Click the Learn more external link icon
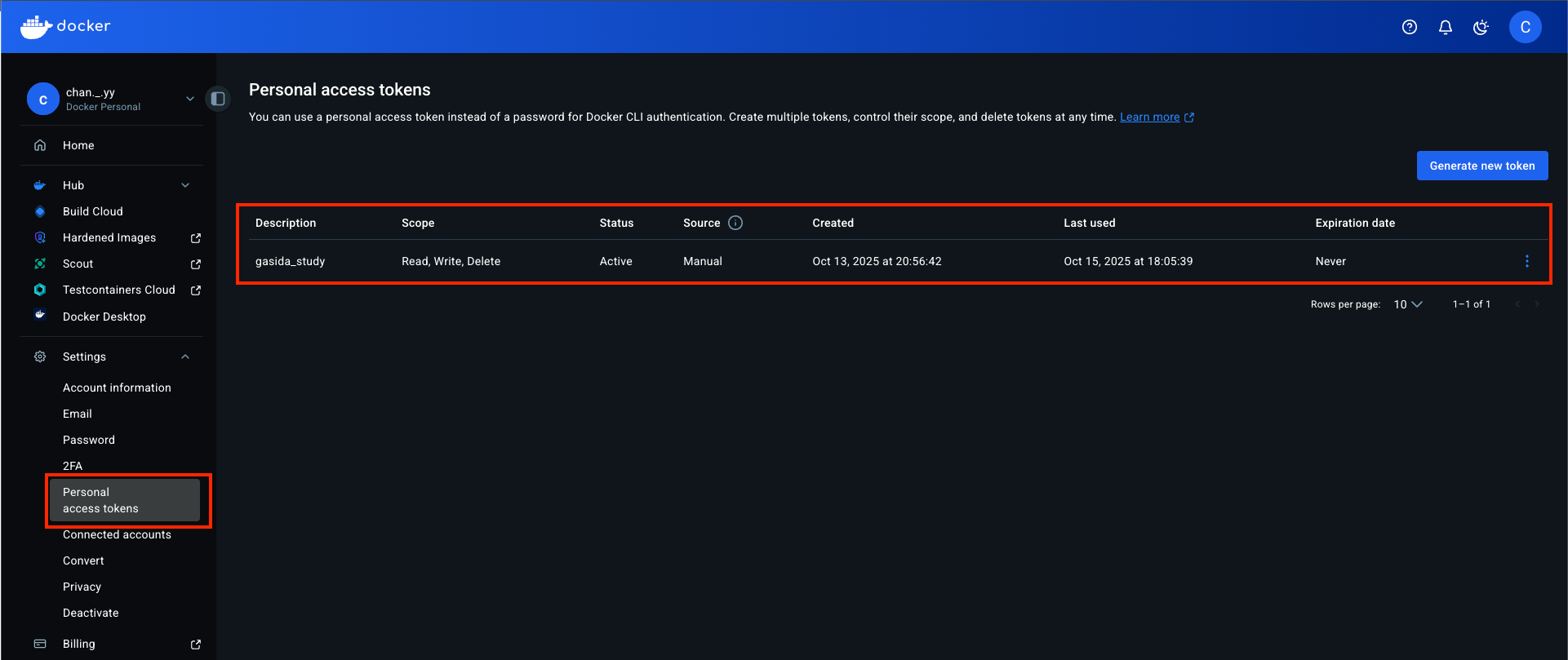This screenshot has height=660, width=1568. point(1189,117)
